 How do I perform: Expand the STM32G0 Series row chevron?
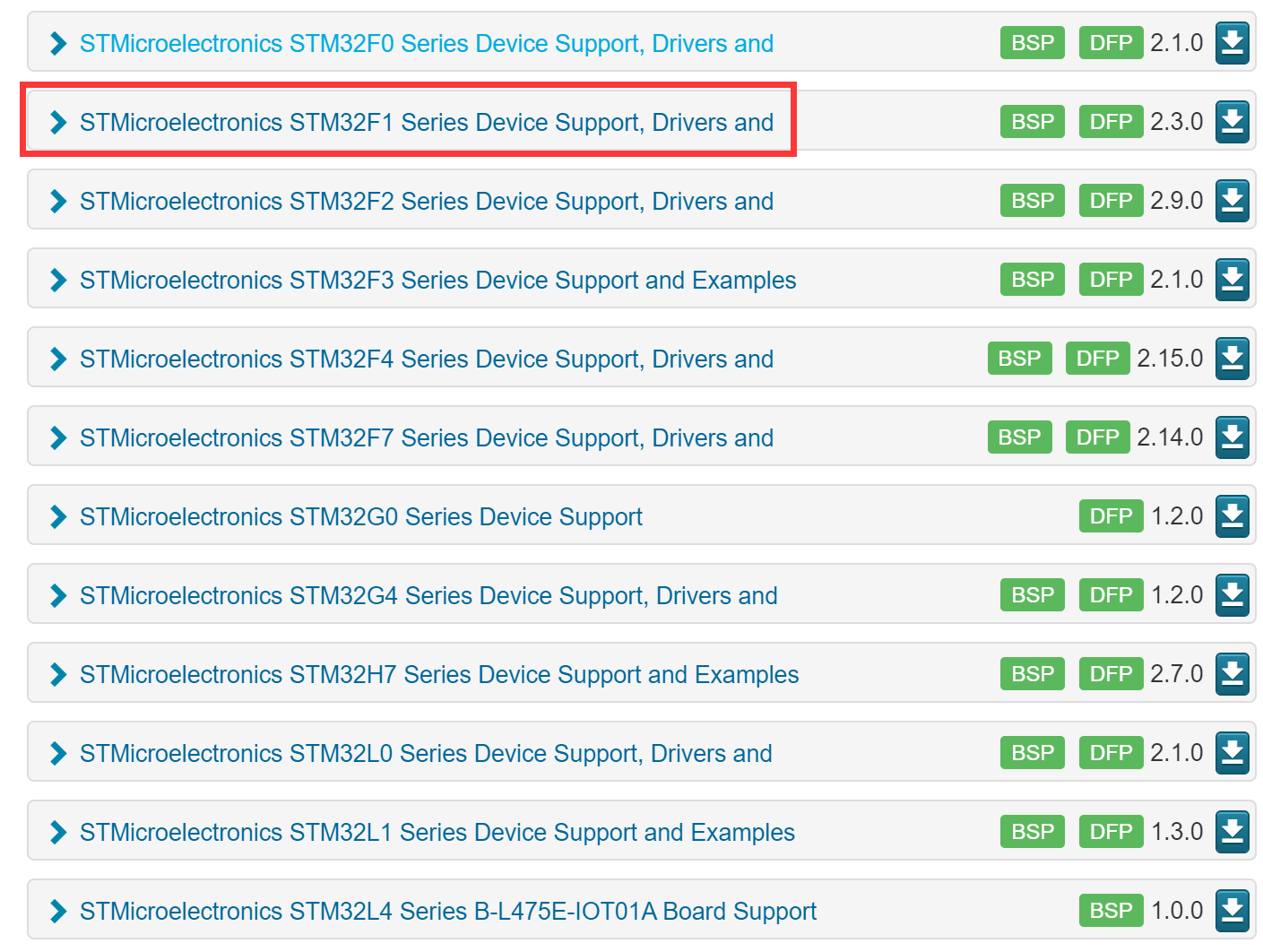[x=58, y=516]
